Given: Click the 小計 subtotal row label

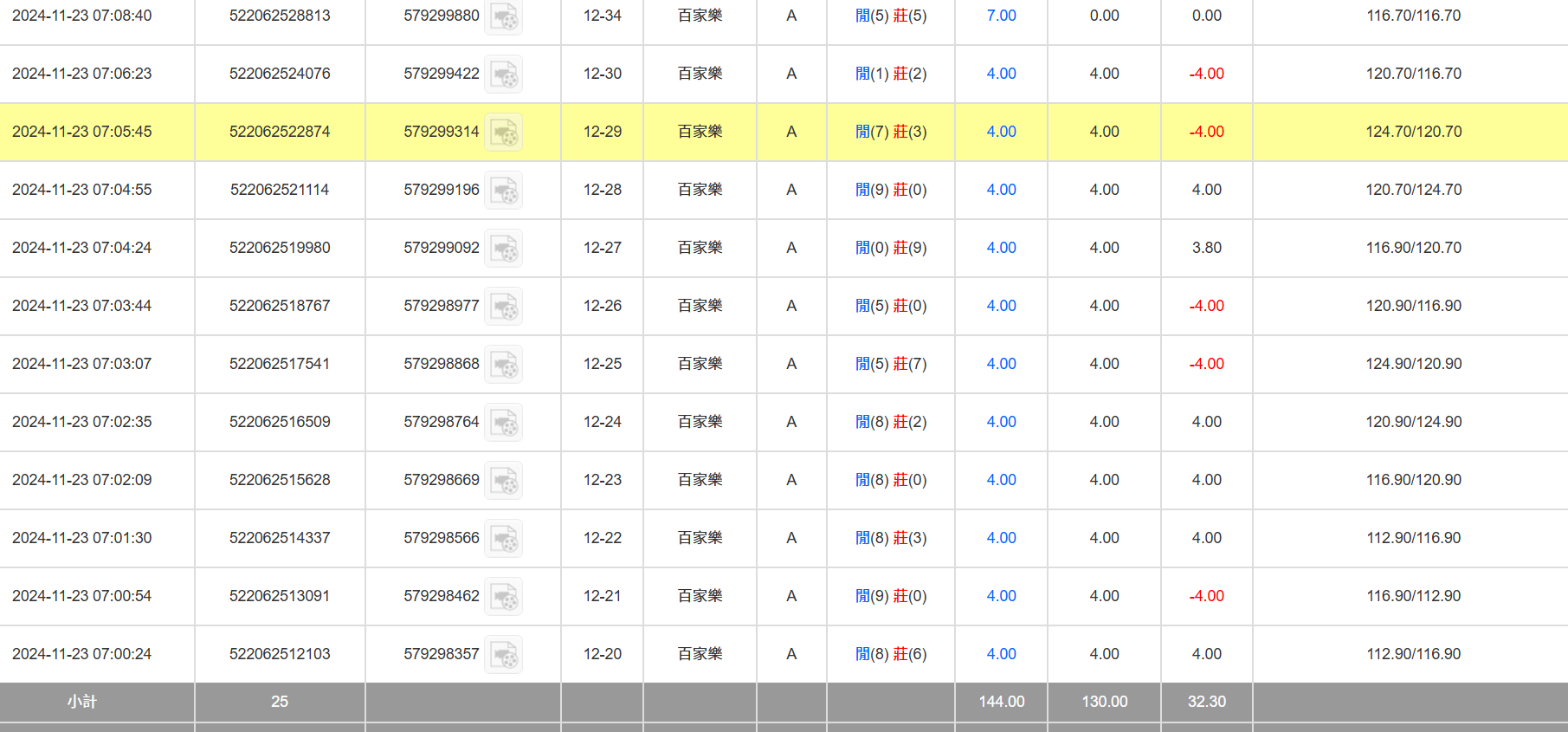Looking at the screenshot, I should tap(82, 702).
